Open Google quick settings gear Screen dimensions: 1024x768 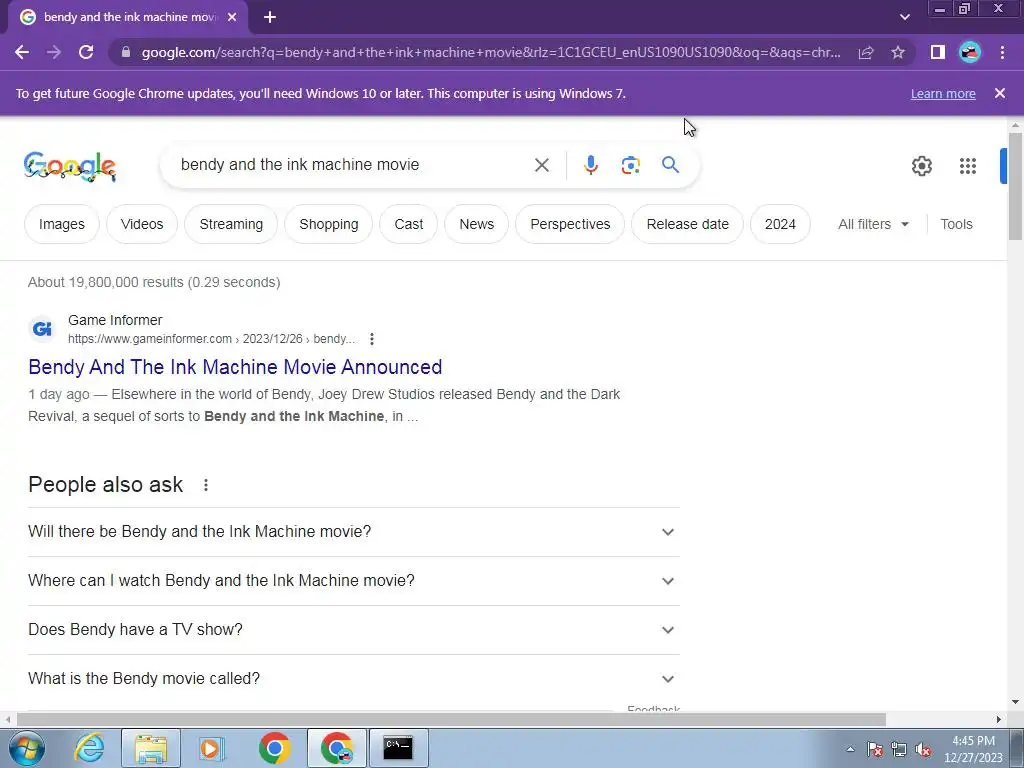tap(921, 166)
